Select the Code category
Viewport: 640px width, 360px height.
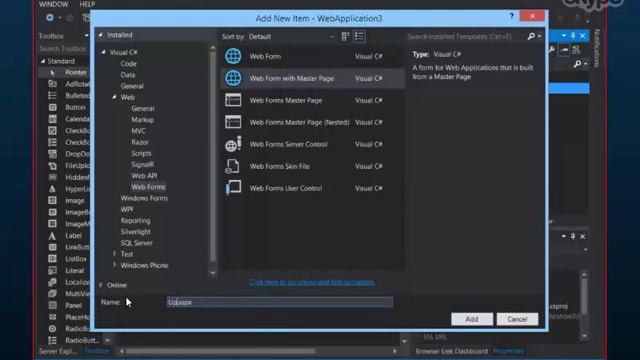coord(129,64)
